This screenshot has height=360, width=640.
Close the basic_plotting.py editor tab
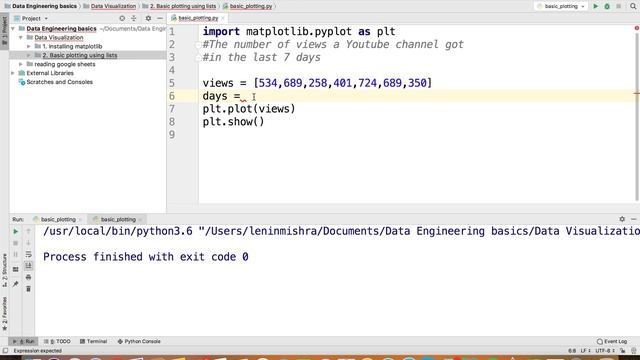click(223, 18)
